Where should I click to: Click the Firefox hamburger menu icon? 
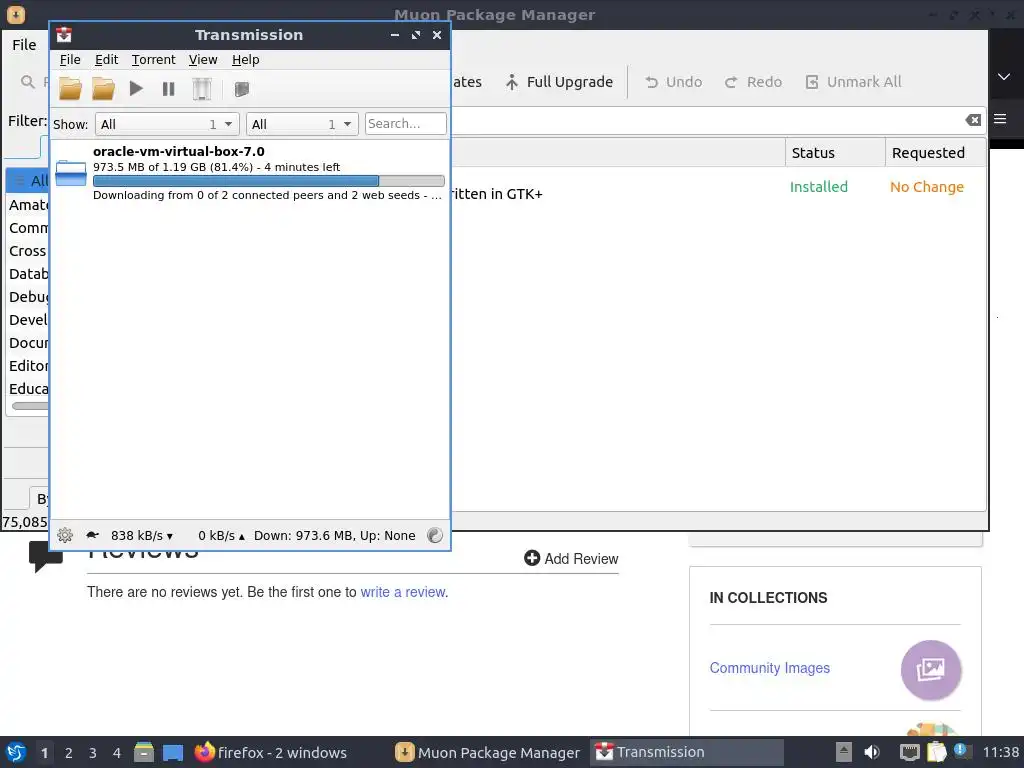coord(1000,119)
